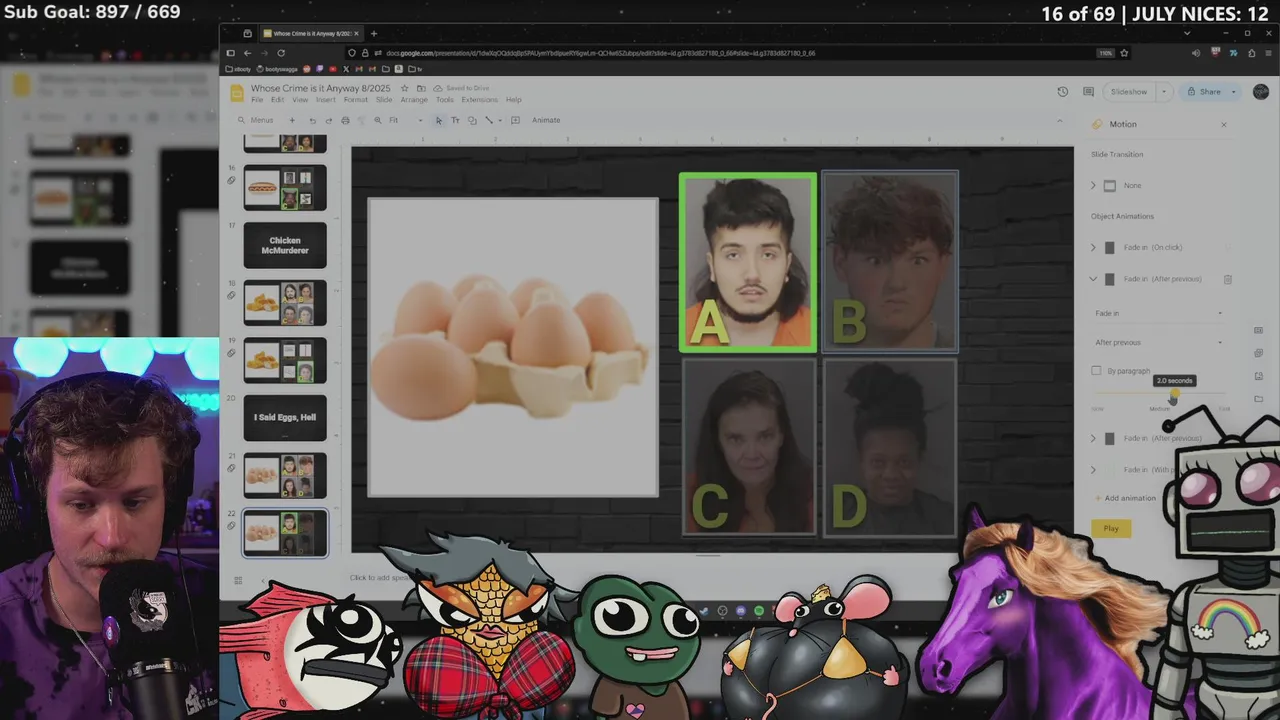Open the Insert menu
The height and width of the screenshot is (720, 1280).
(x=326, y=100)
